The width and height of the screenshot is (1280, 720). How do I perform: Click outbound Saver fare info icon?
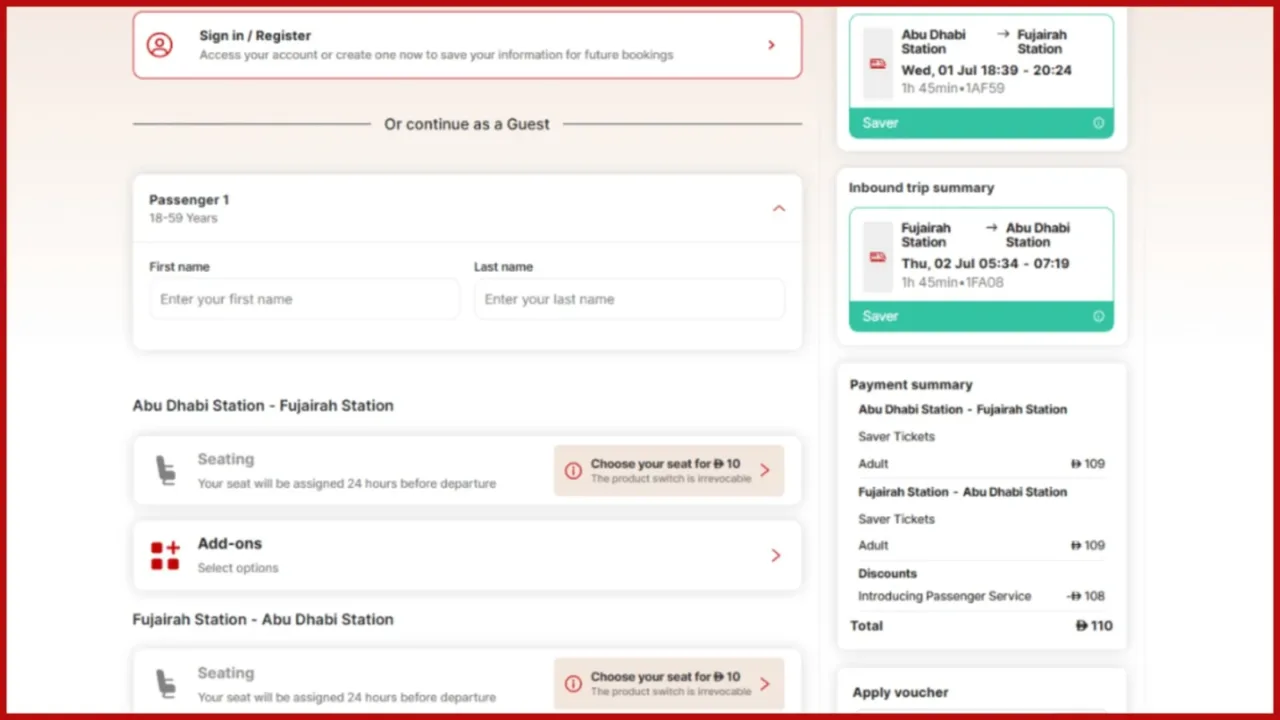pos(1098,123)
